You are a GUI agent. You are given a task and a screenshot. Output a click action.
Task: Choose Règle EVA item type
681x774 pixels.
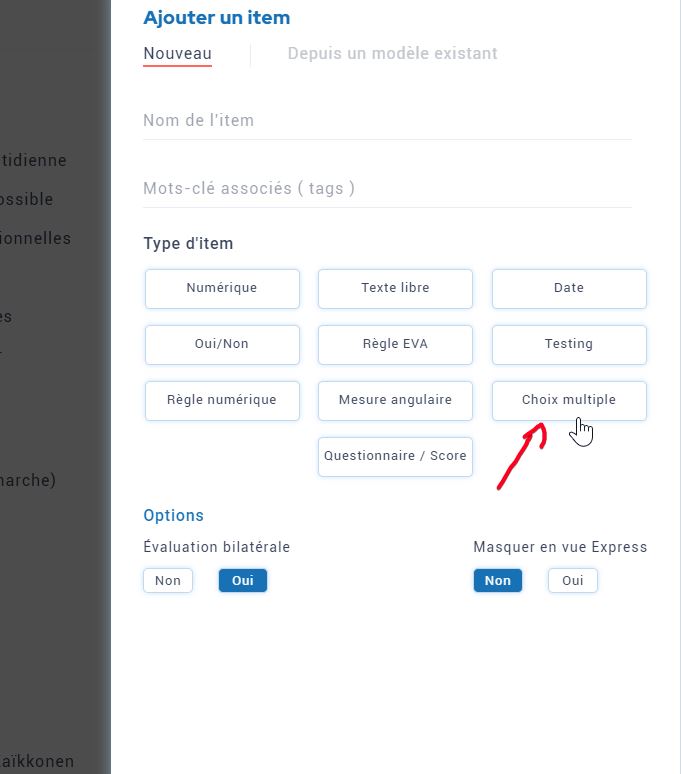click(395, 345)
